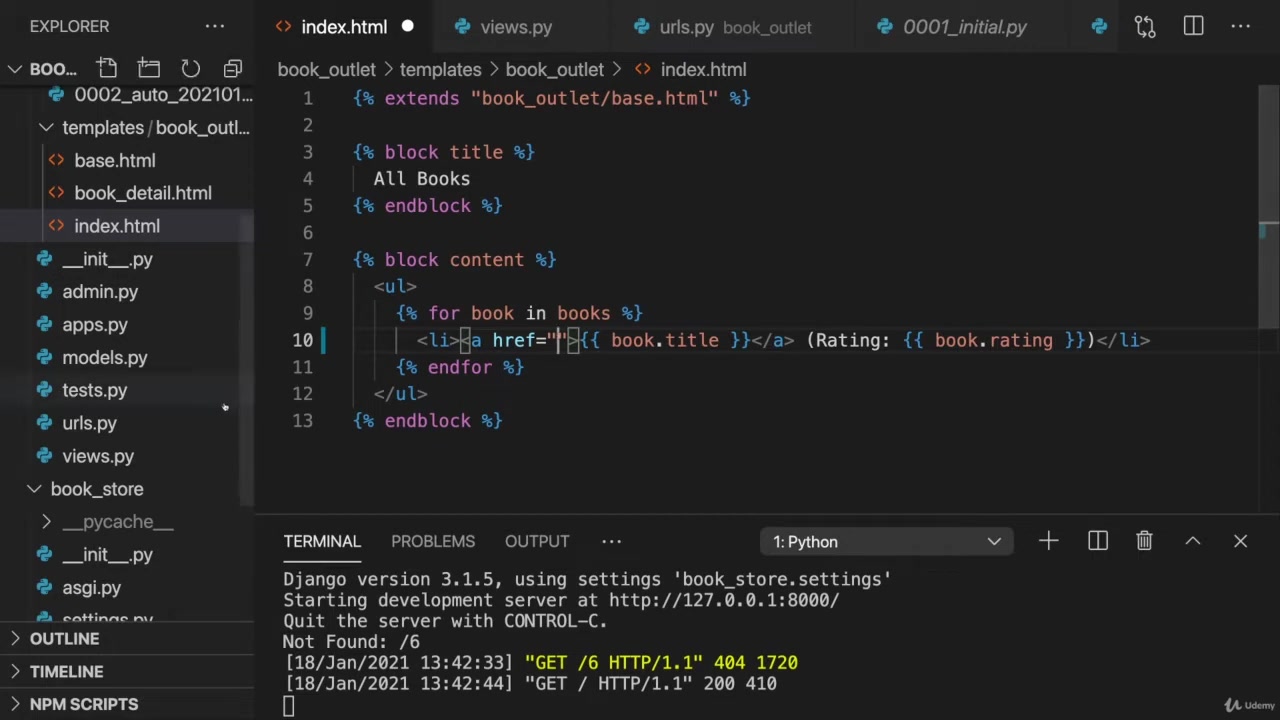Viewport: 1280px width, 720px height.
Task: Refresh the Explorer file tree
Action: 190,69
